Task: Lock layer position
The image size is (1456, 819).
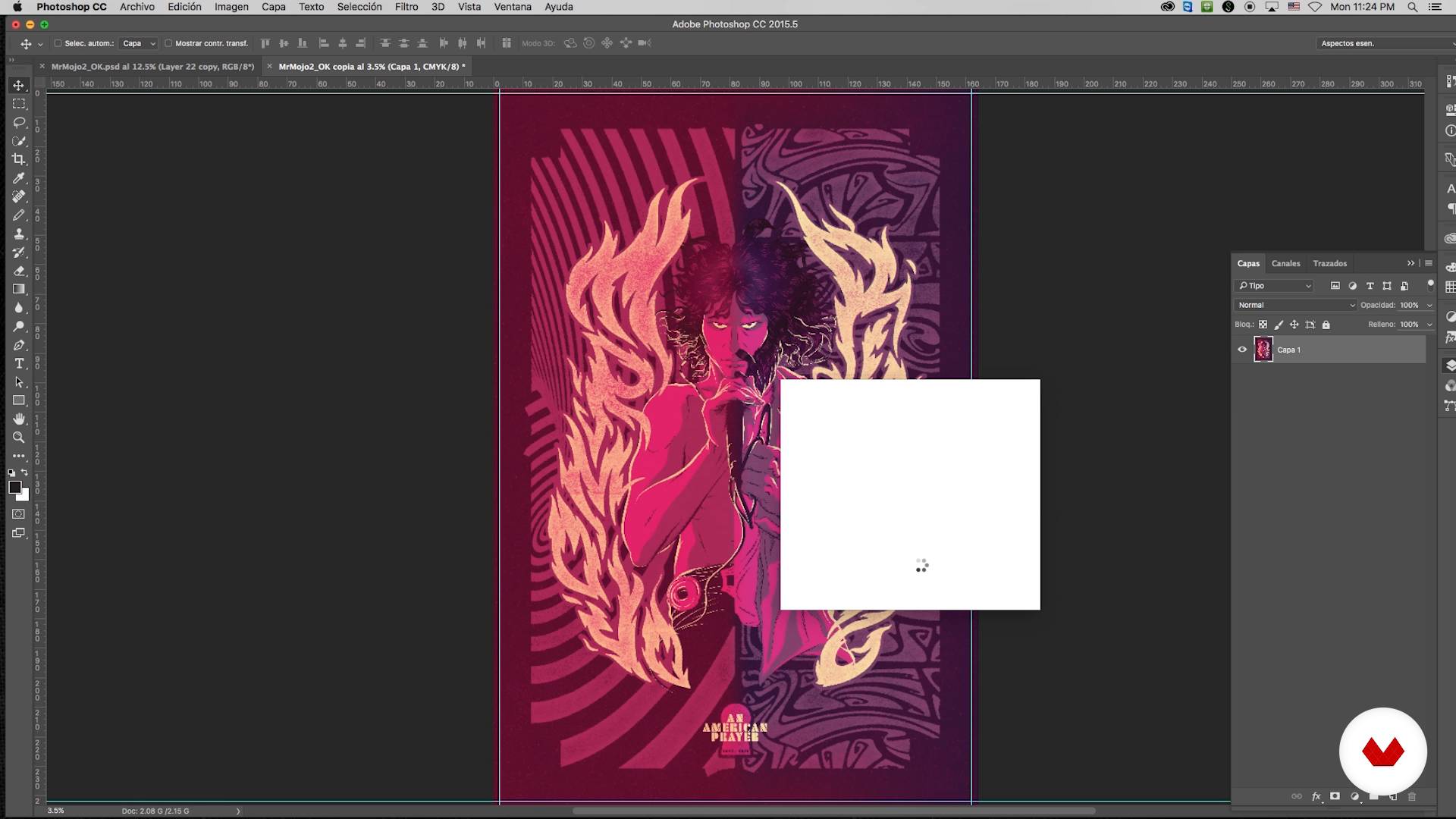Action: pos(1294,325)
